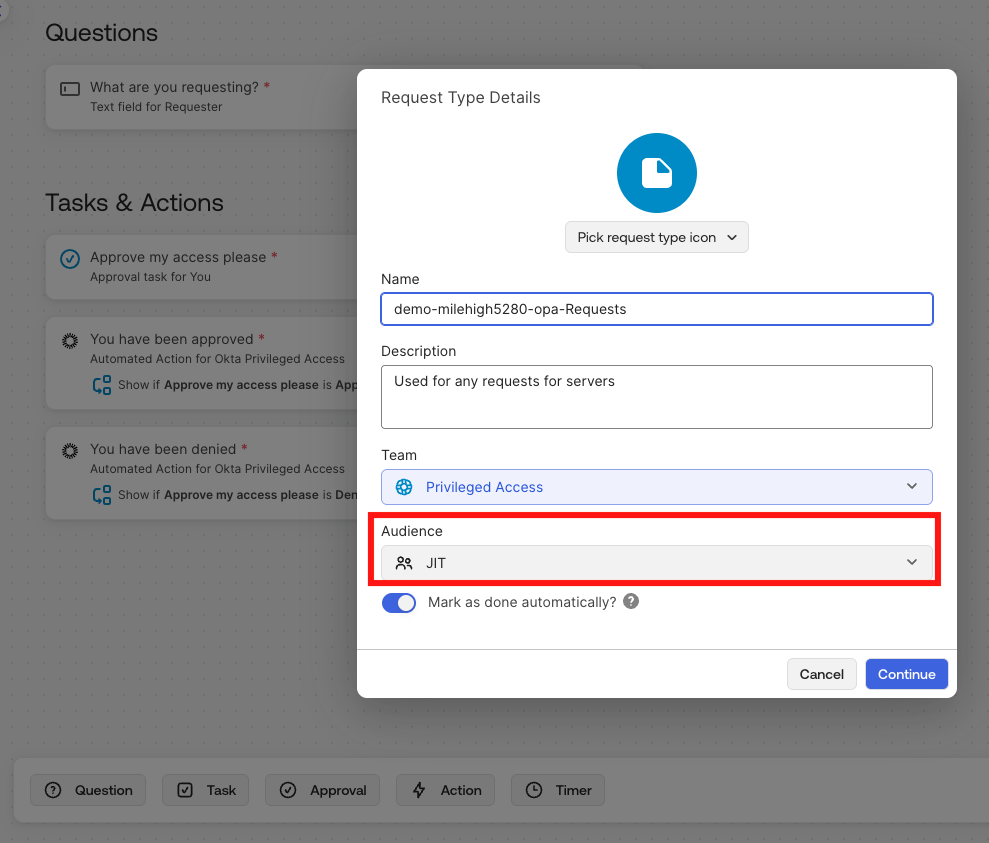This screenshot has width=989, height=843.
Task: Toggle Mark as done automatically switch
Action: [399, 603]
